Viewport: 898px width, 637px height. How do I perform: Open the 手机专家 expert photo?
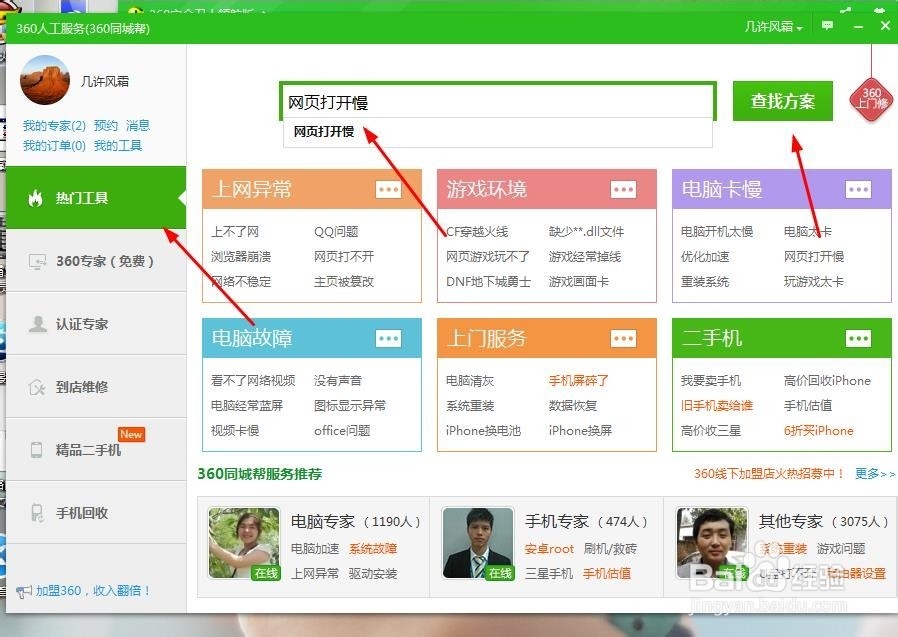tap(478, 543)
